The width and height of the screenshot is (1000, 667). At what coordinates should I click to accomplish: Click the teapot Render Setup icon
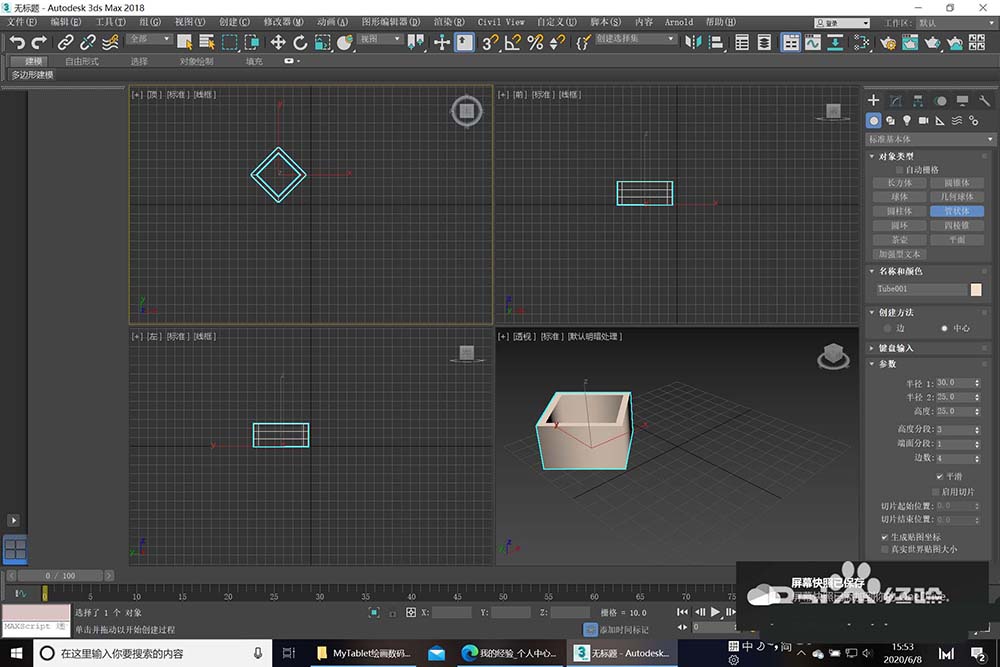click(887, 42)
